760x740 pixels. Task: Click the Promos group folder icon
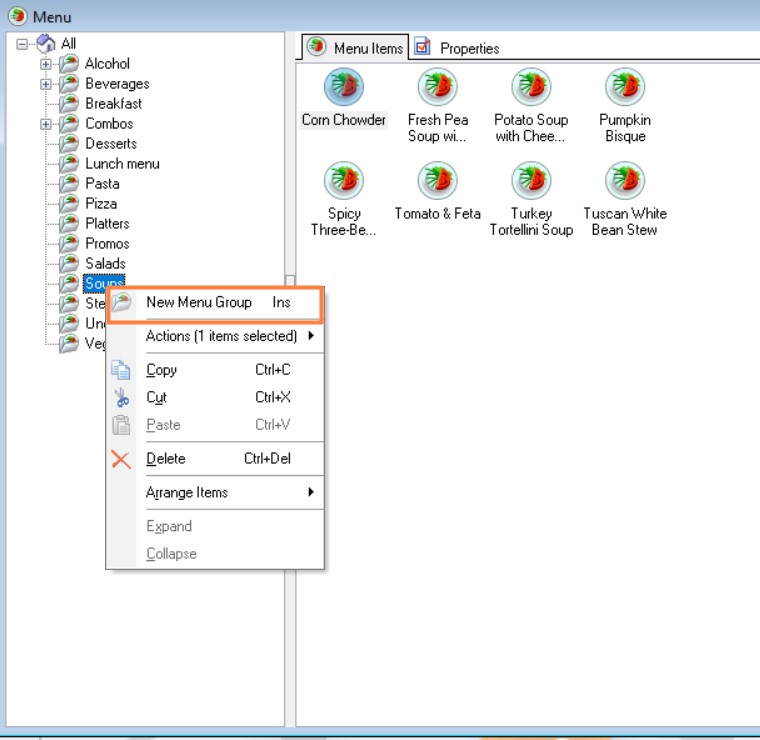click(69, 243)
